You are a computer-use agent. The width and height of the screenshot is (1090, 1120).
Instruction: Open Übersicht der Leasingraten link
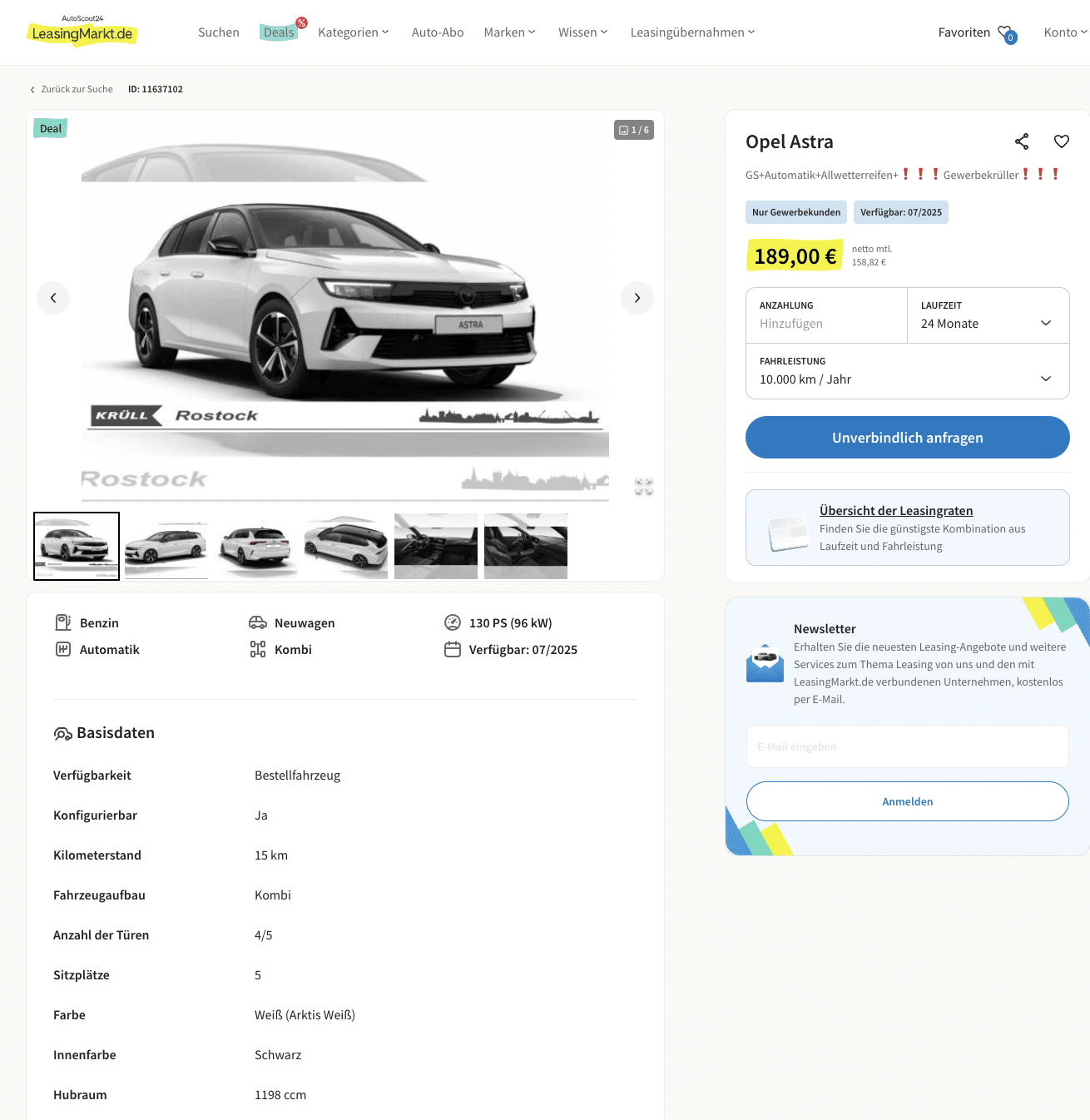[x=896, y=511]
